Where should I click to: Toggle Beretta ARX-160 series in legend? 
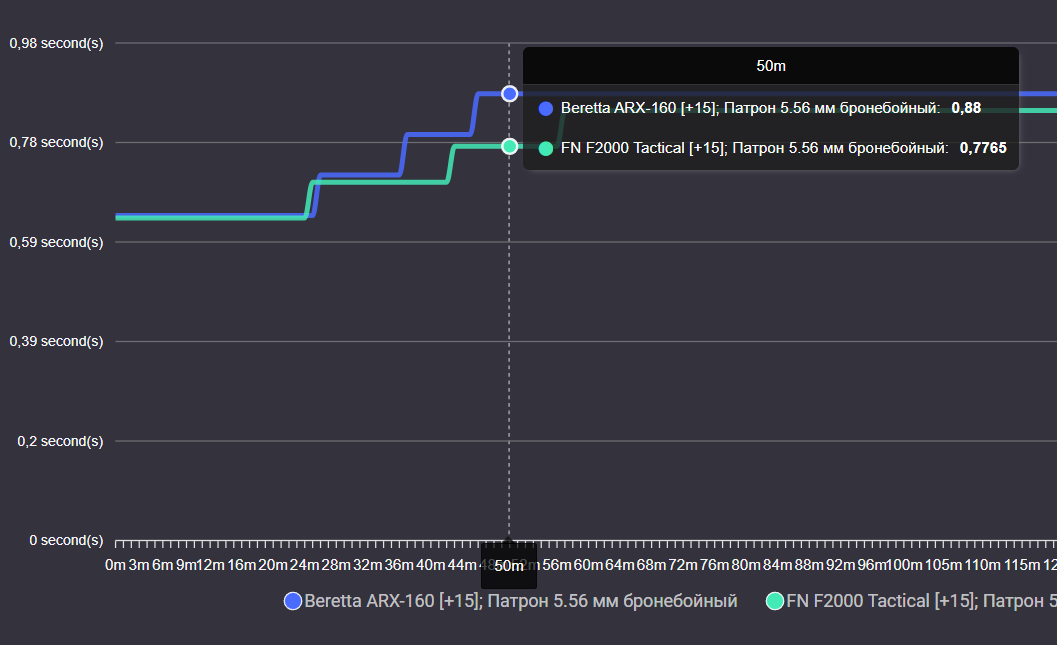511,601
